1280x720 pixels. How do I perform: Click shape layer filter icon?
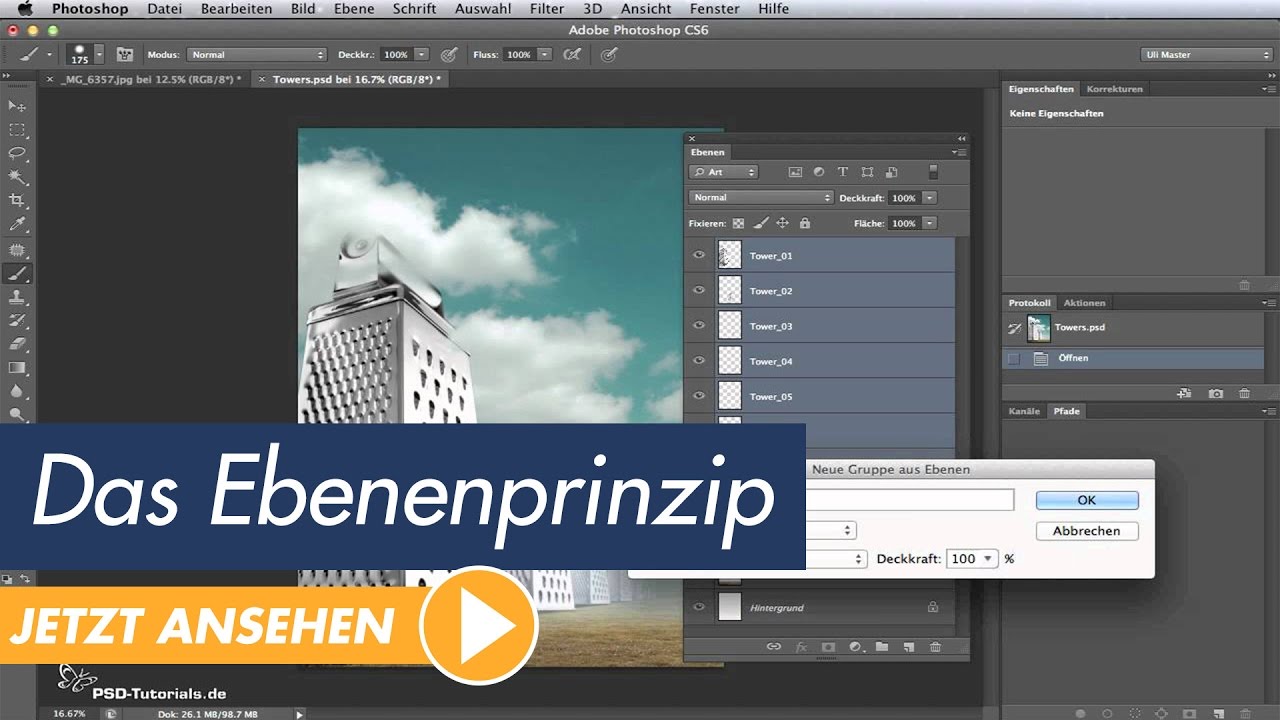[867, 172]
